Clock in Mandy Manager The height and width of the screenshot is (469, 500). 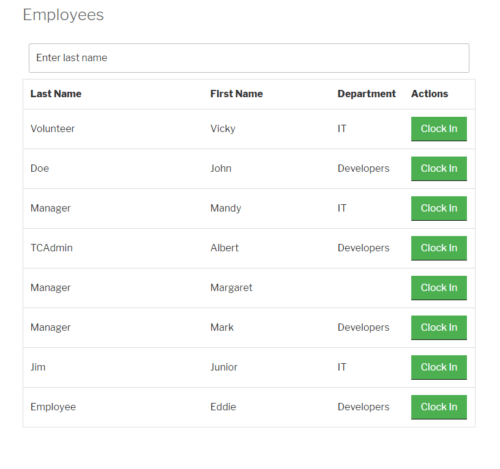point(439,208)
